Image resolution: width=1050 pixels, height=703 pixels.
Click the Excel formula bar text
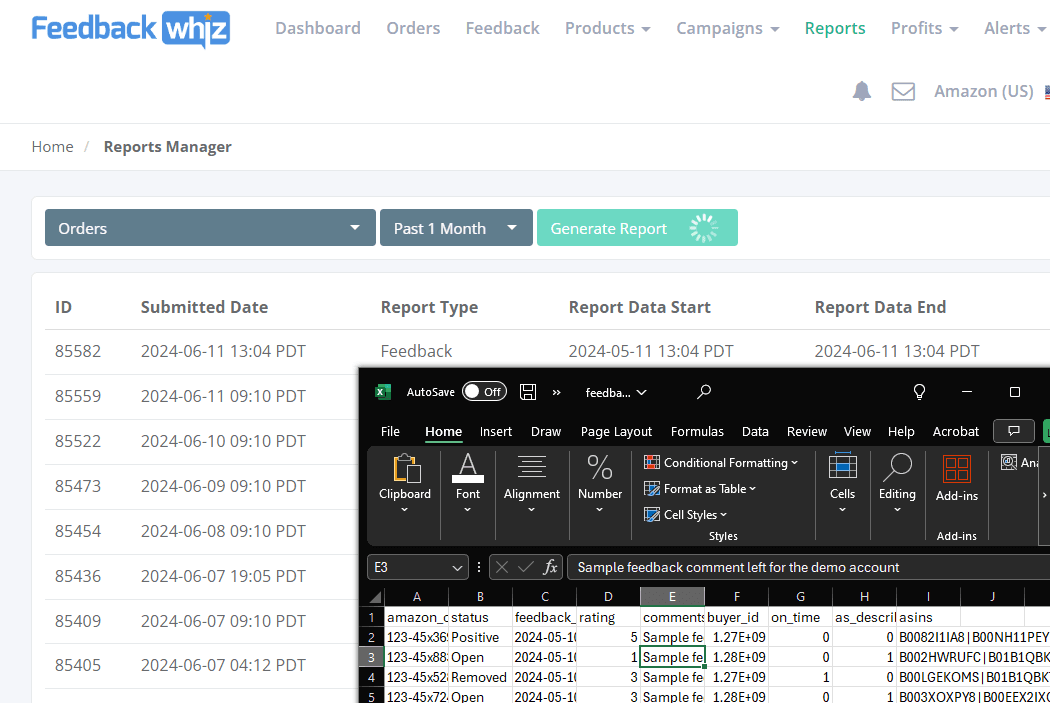pyautogui.click(x=738, y=567)
